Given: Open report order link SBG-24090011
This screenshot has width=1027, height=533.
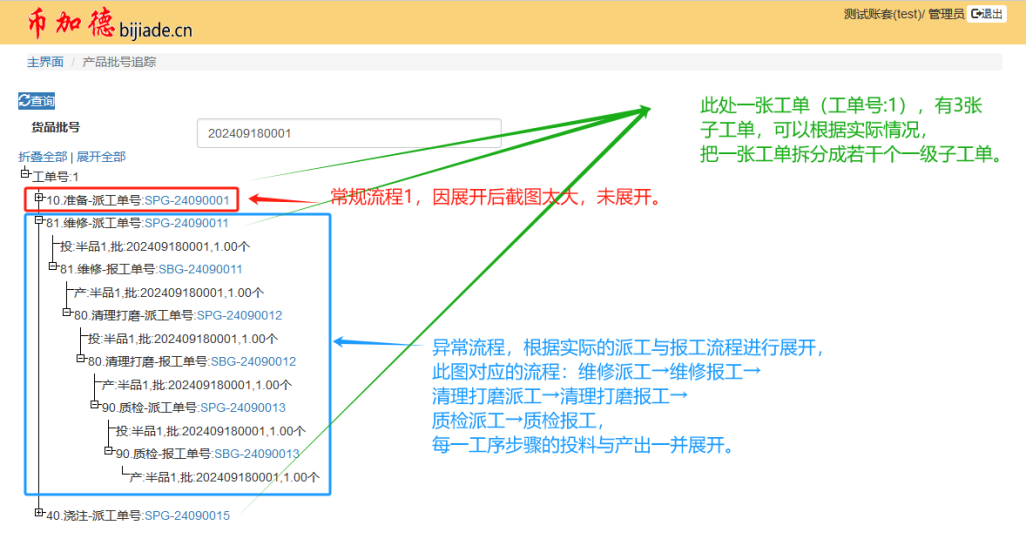Looking at the screenshot, I should pyautogui.click(x=200, y=269).
